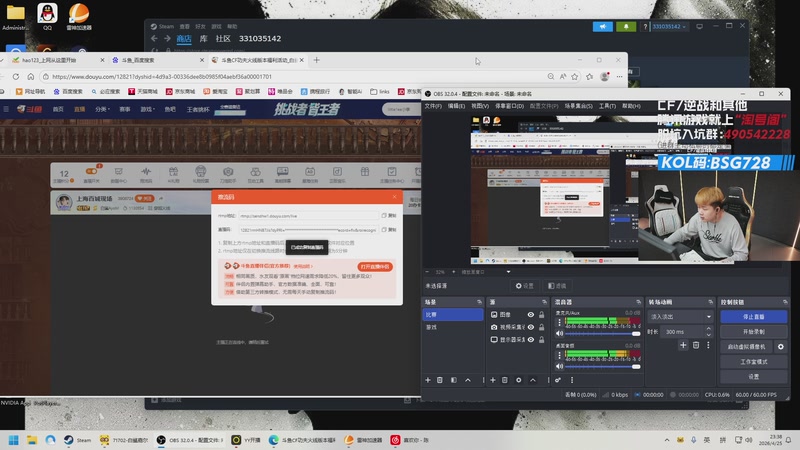Toggle lock on 视频采集 source
Screen dimensions: 800x450
click(x=541, y=327)
